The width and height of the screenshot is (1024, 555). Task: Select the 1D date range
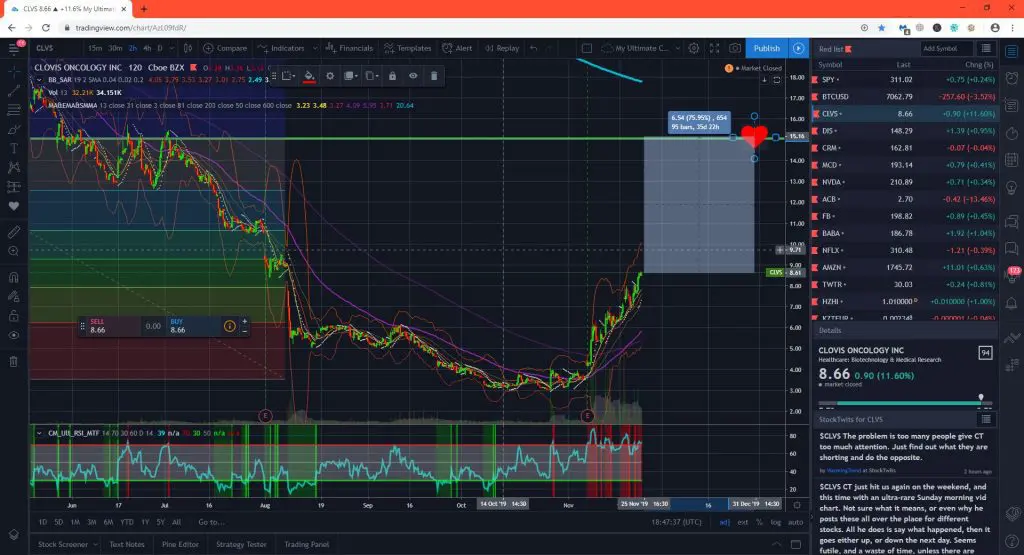tap(42, 522)
